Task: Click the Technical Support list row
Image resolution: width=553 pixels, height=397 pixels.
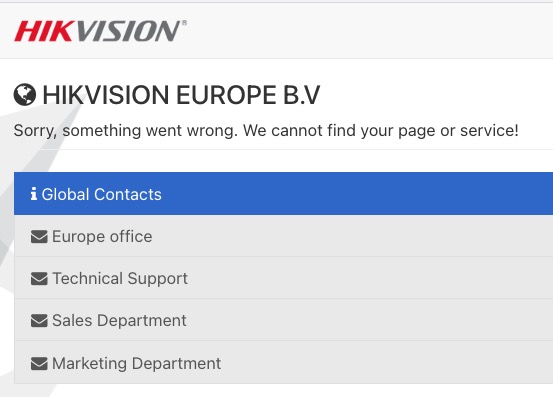Action: [x=284, y=278]
